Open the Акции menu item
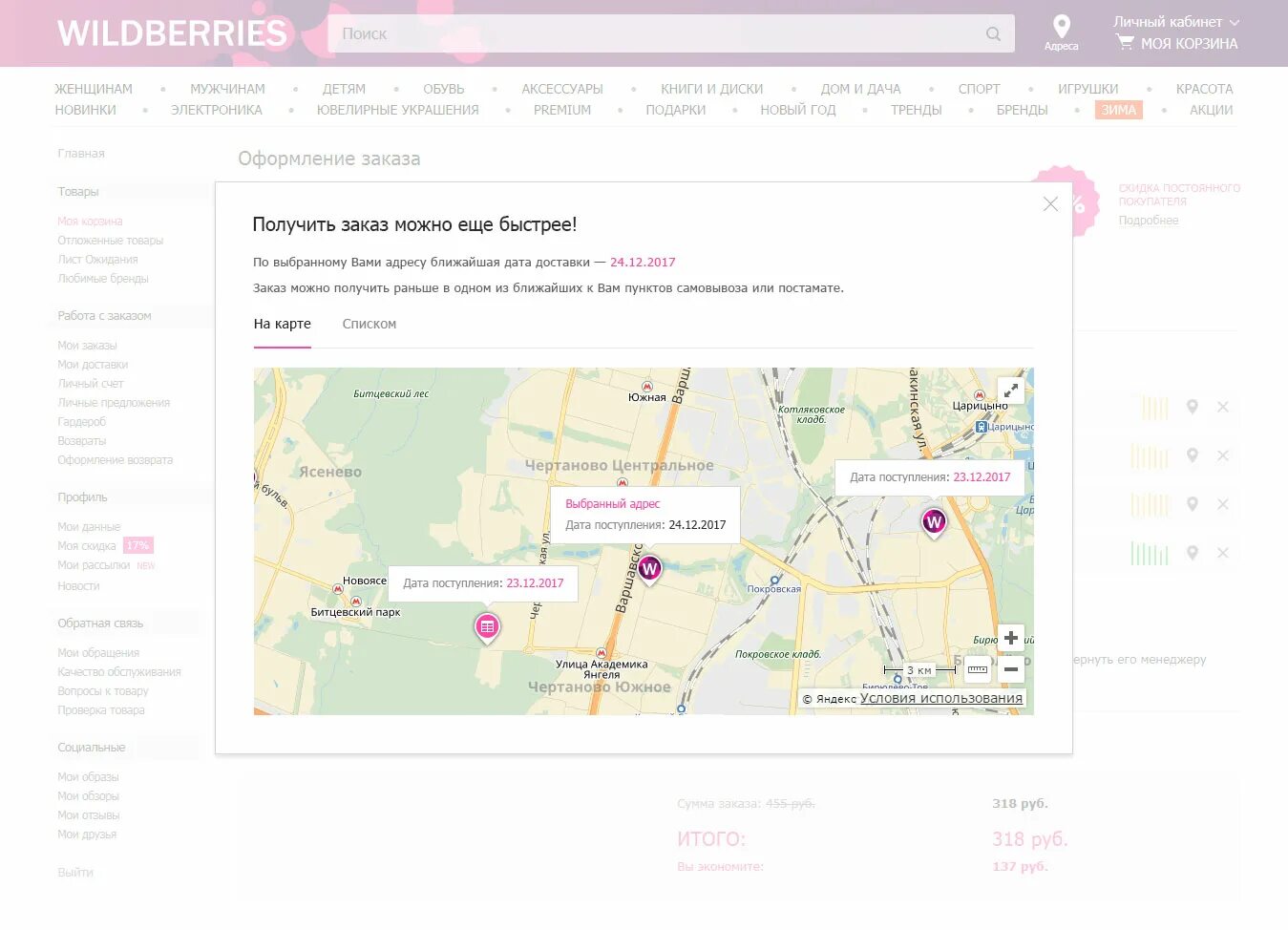The image size is (1288, 930). pos(1212,110)
